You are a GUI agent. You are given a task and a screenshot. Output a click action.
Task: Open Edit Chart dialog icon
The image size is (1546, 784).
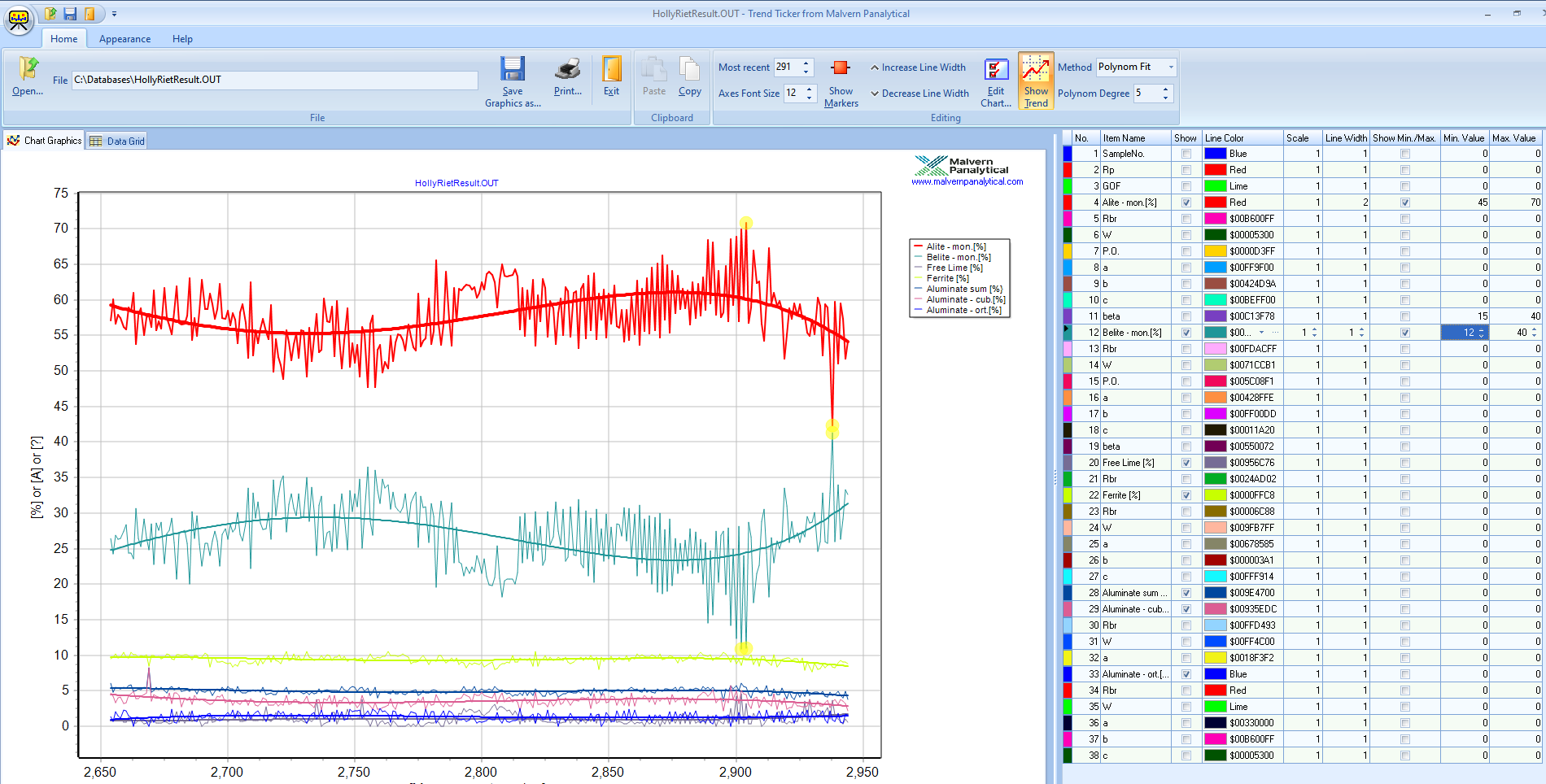[996, 68]
